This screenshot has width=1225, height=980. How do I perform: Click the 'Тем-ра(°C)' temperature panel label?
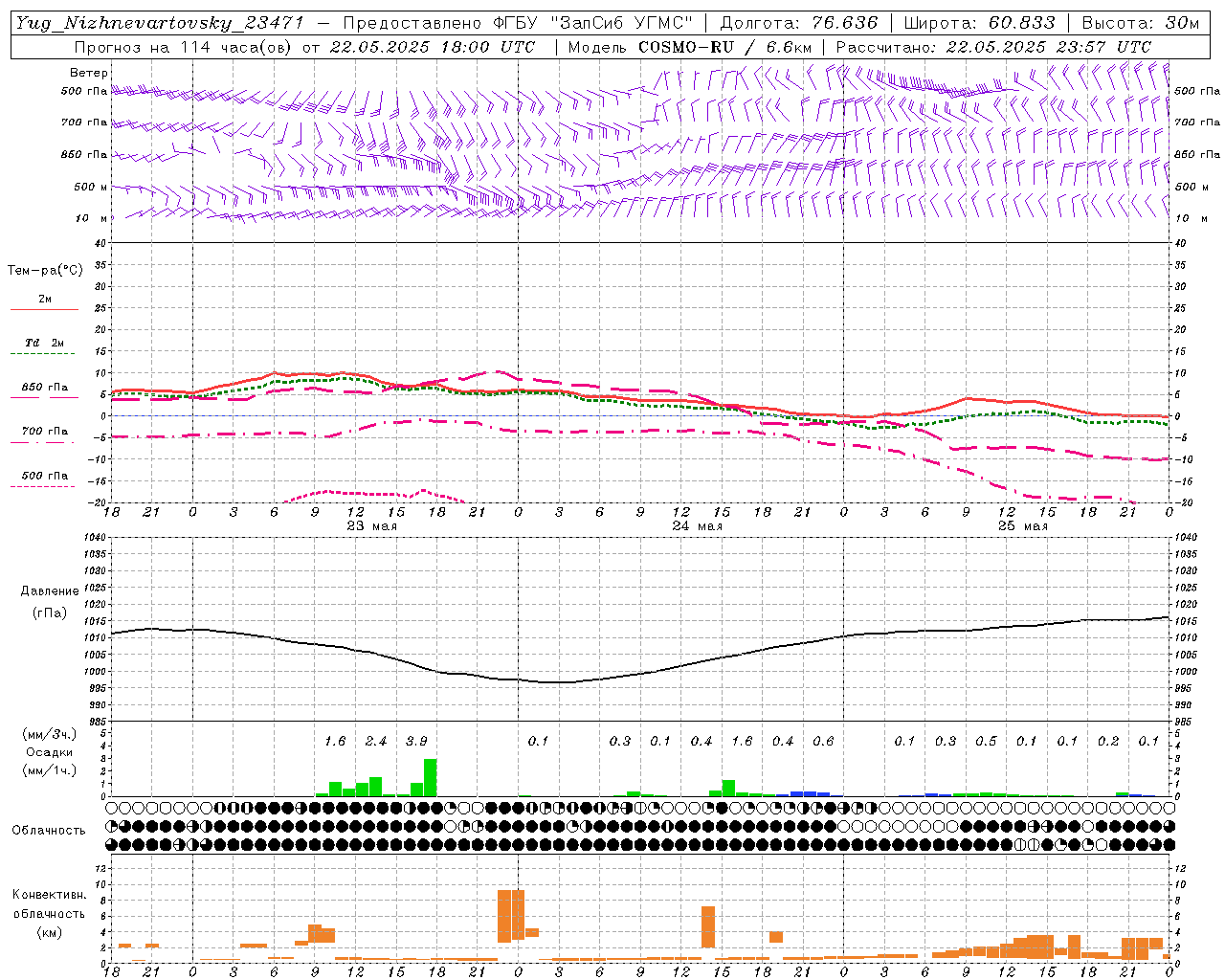(45, 271)
